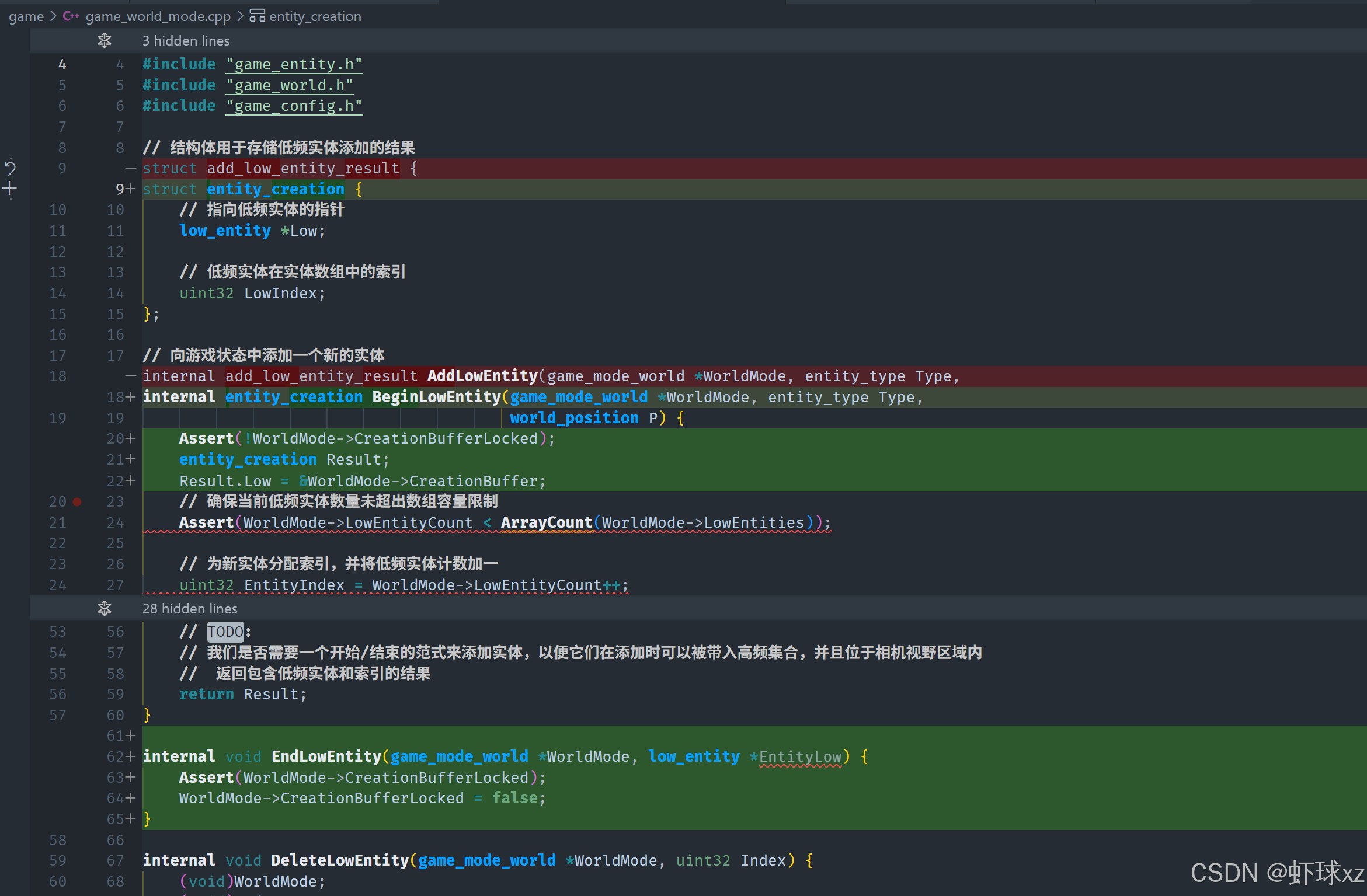1367x896 pixels.
Task: Click the BeginLowEntity function name
Action: (x=436, y=397)
